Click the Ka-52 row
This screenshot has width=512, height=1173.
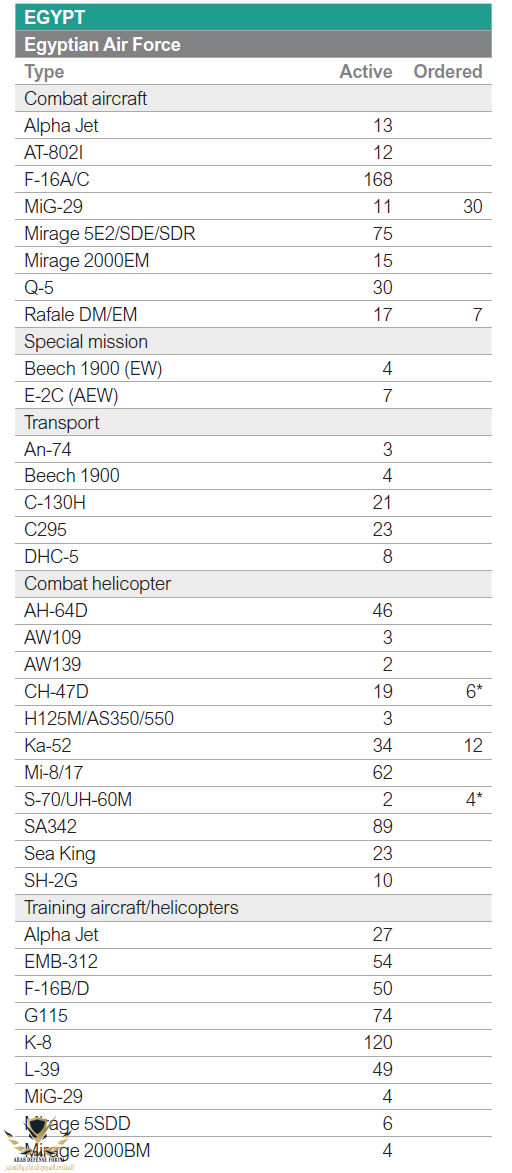coord(254,746)
